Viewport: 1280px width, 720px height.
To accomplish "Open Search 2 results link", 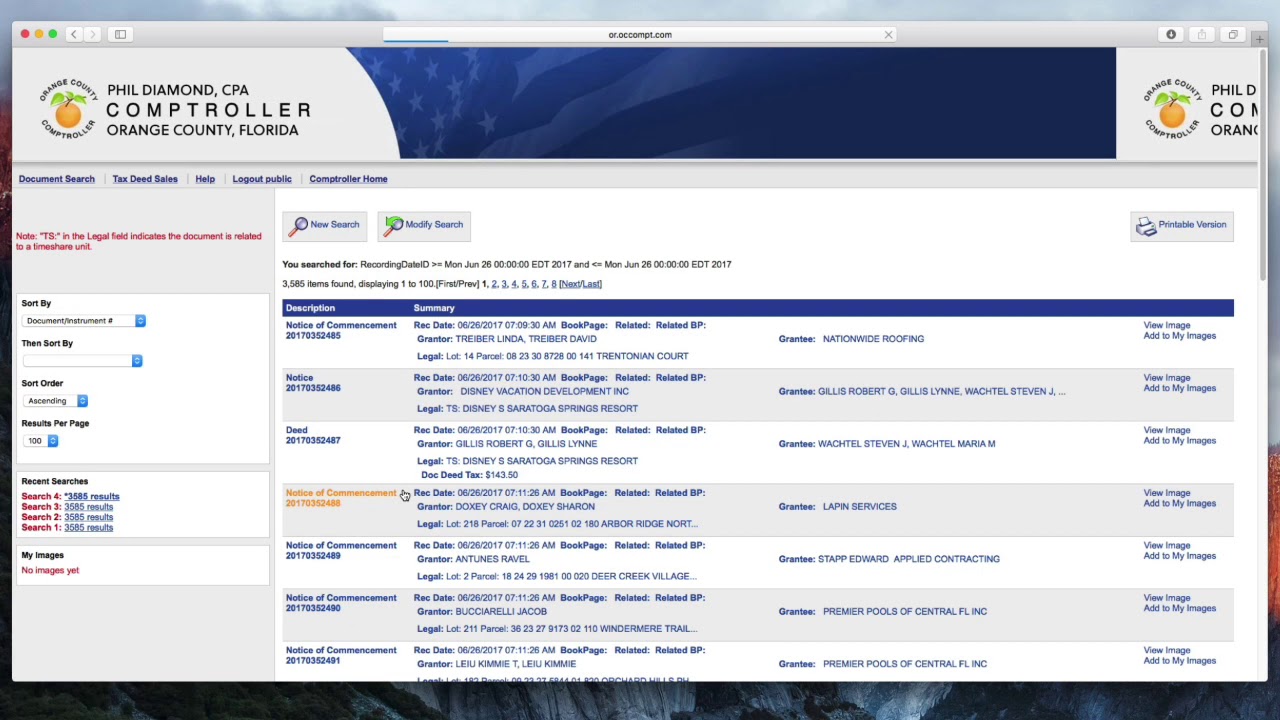I will pos(89,517).
